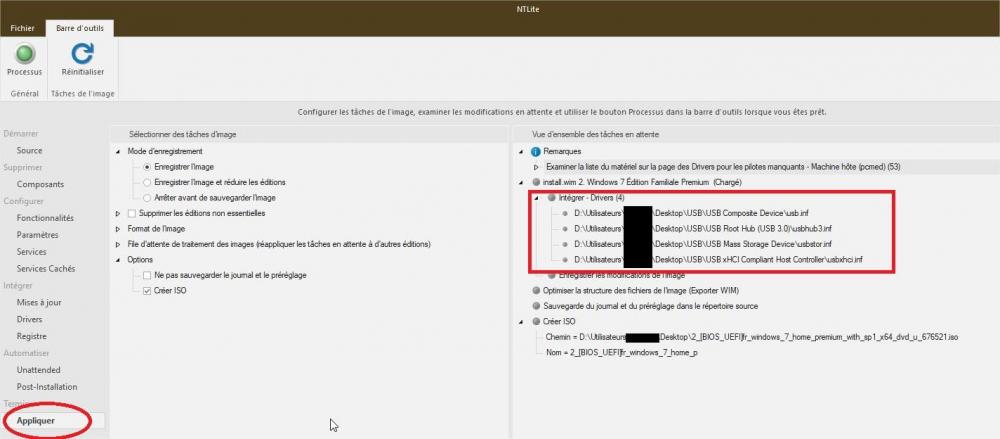This screenshot has width=1000, height=439.
Task: Expand File d'attente de traitement section
Action: click(x=118, y=244)
